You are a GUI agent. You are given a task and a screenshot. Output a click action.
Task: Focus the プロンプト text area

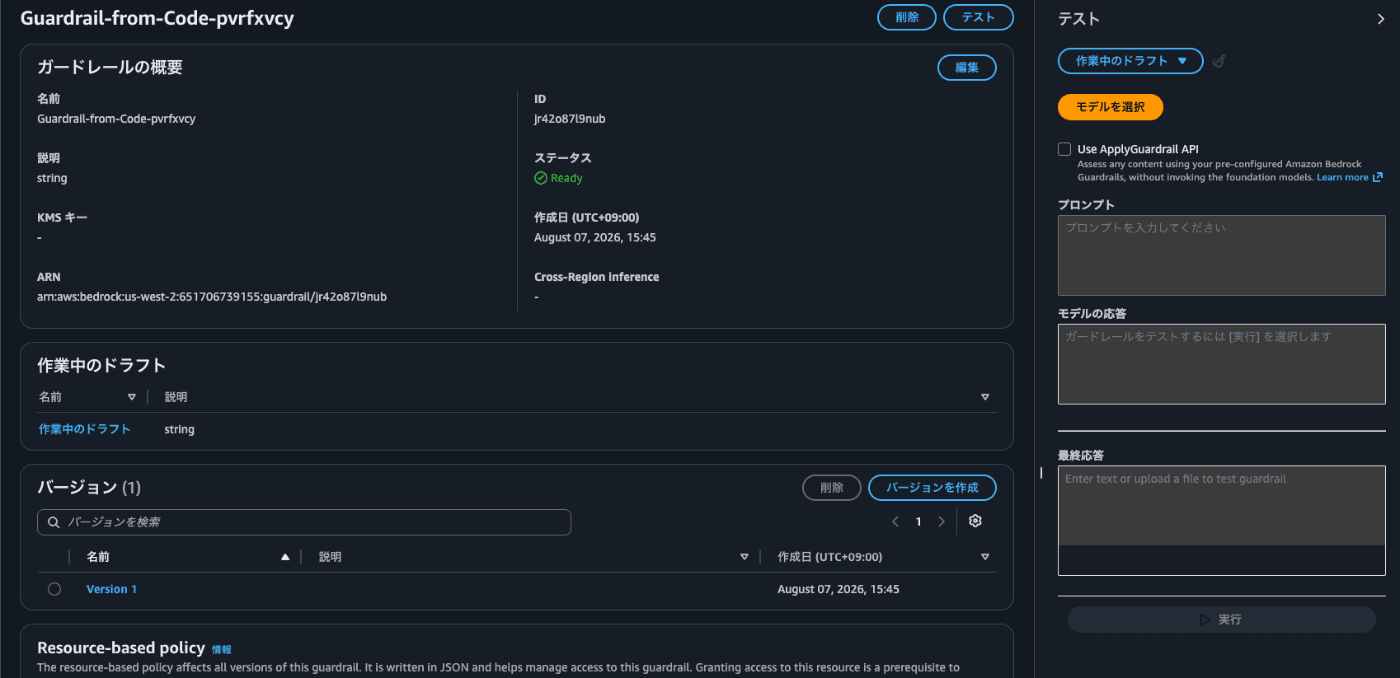click(x=1221, y=255)
